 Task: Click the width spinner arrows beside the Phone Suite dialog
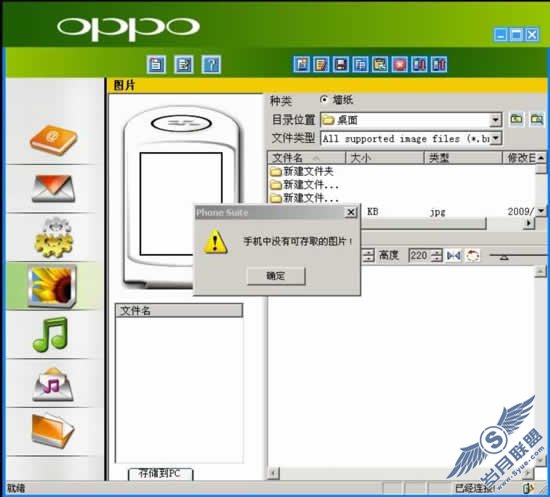(x=368, y=255)
